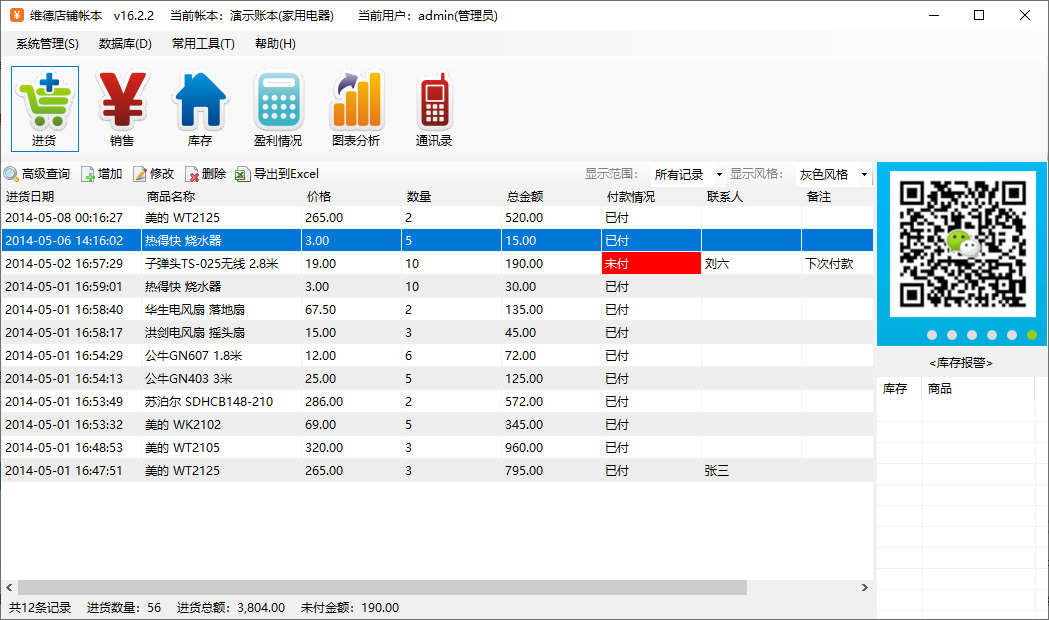
Task: Click the 库存 header in stock alarm panel
Action: [899, 389]
